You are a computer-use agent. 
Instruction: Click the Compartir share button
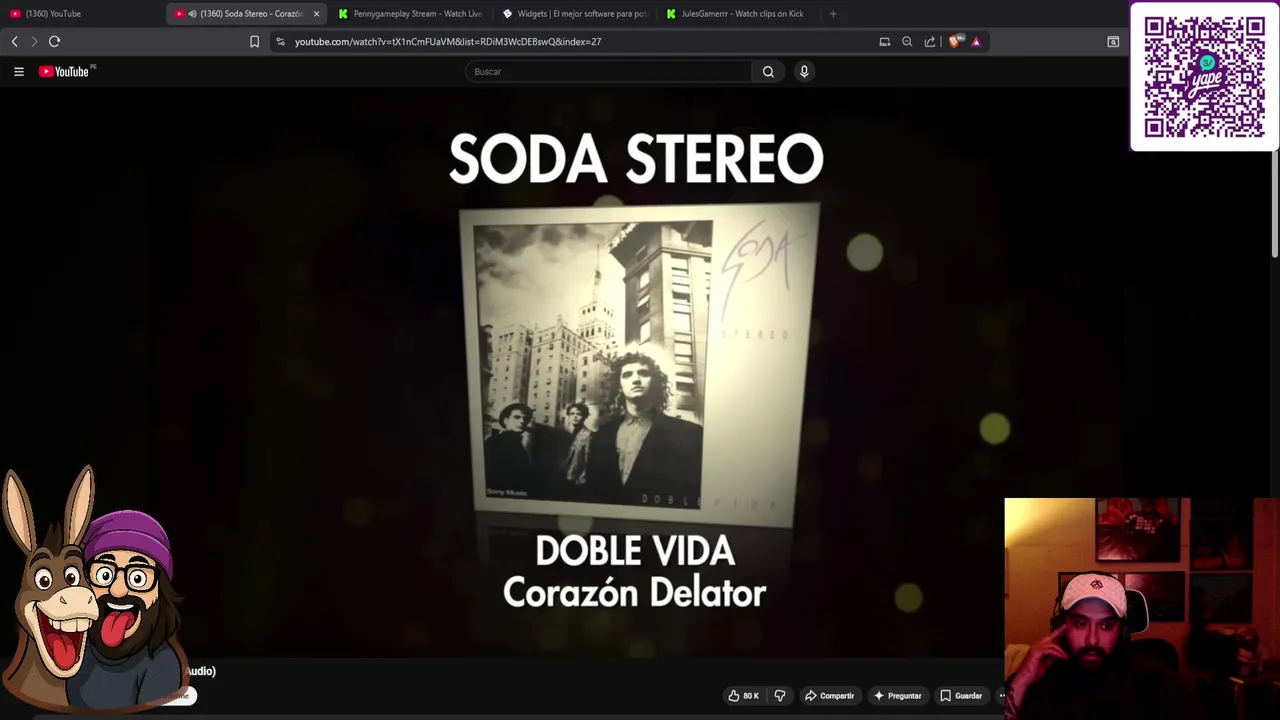(x=830, y=696)
